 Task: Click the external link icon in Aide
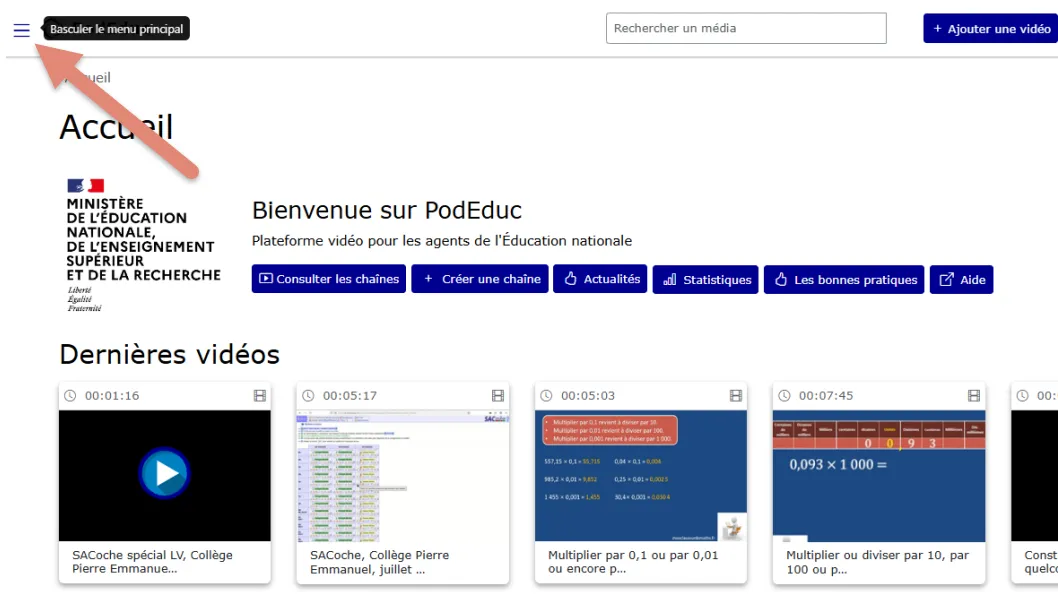click(x=947, y=279)
